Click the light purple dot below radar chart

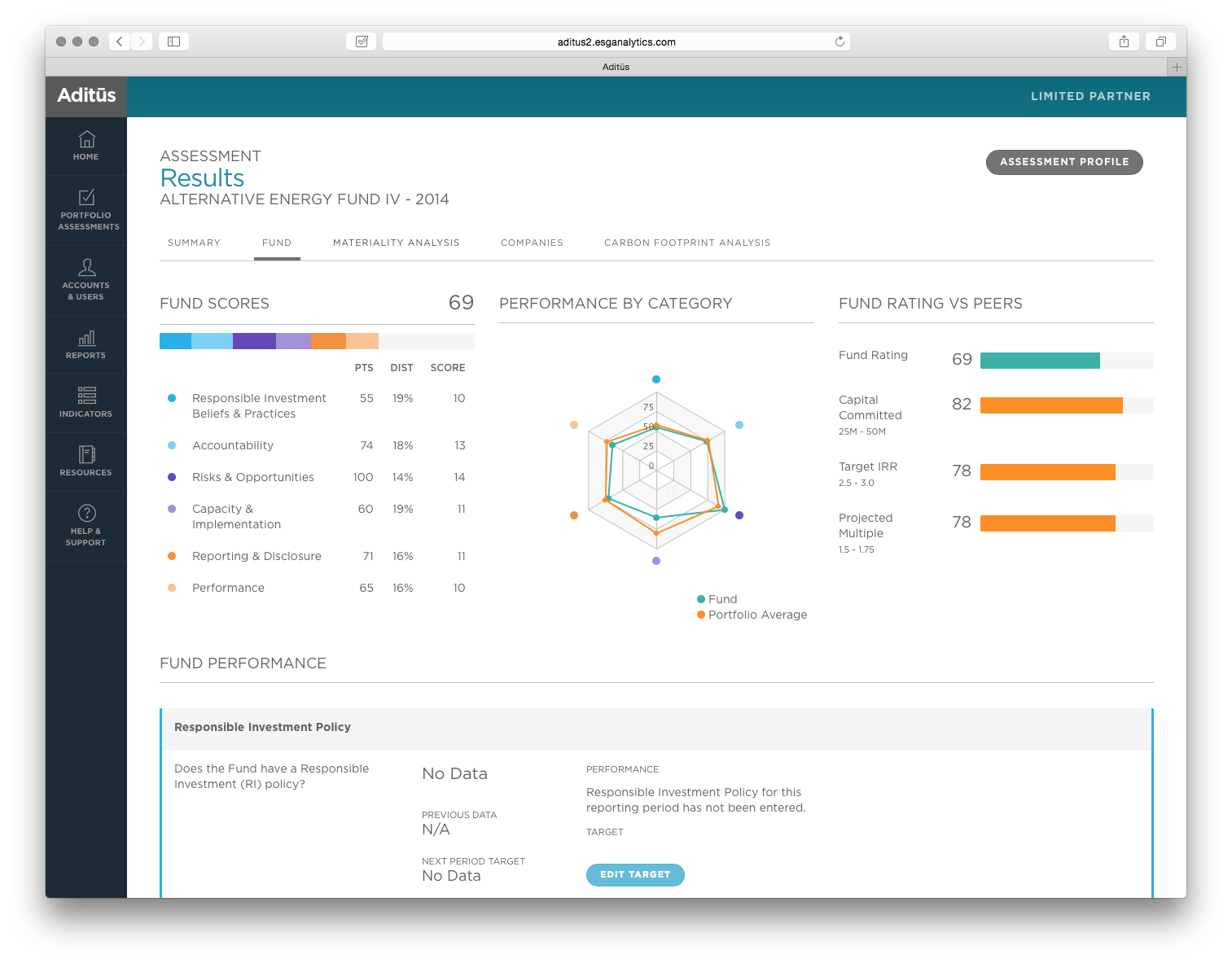click(x=656, y=561)
